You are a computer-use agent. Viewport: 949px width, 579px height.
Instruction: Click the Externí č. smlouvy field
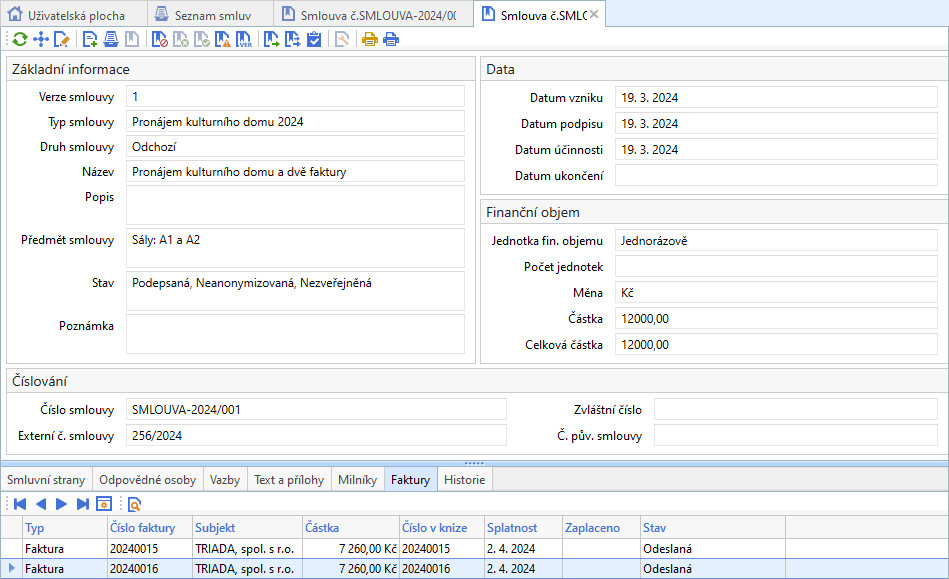tap(315, 435)
